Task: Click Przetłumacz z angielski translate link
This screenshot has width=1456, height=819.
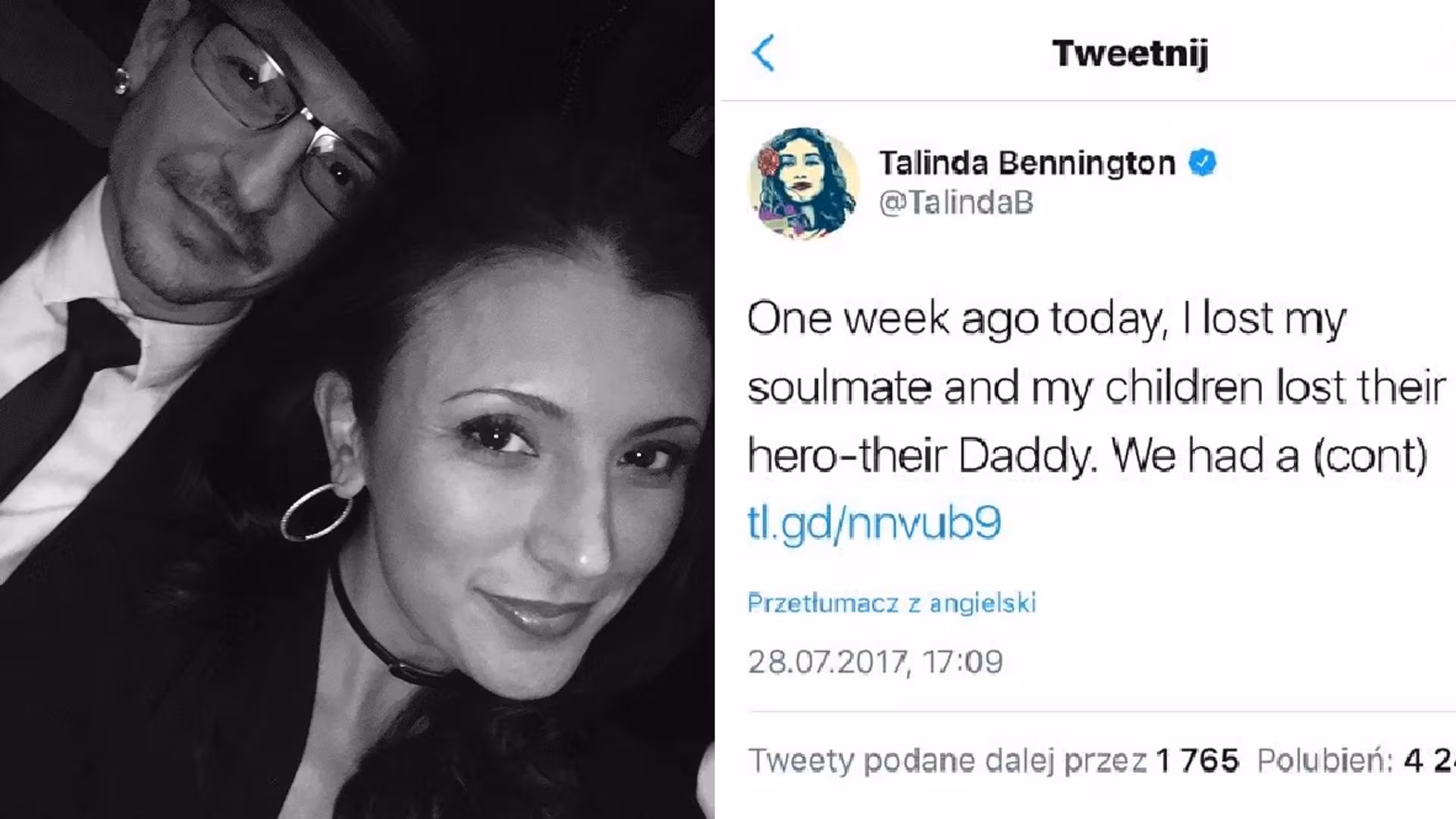Action: pyautogui.click(x=892, y=603)
